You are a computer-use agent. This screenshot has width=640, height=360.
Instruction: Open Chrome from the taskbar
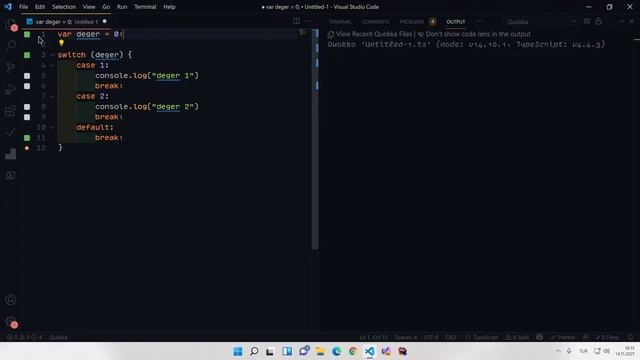coord(353,351)
